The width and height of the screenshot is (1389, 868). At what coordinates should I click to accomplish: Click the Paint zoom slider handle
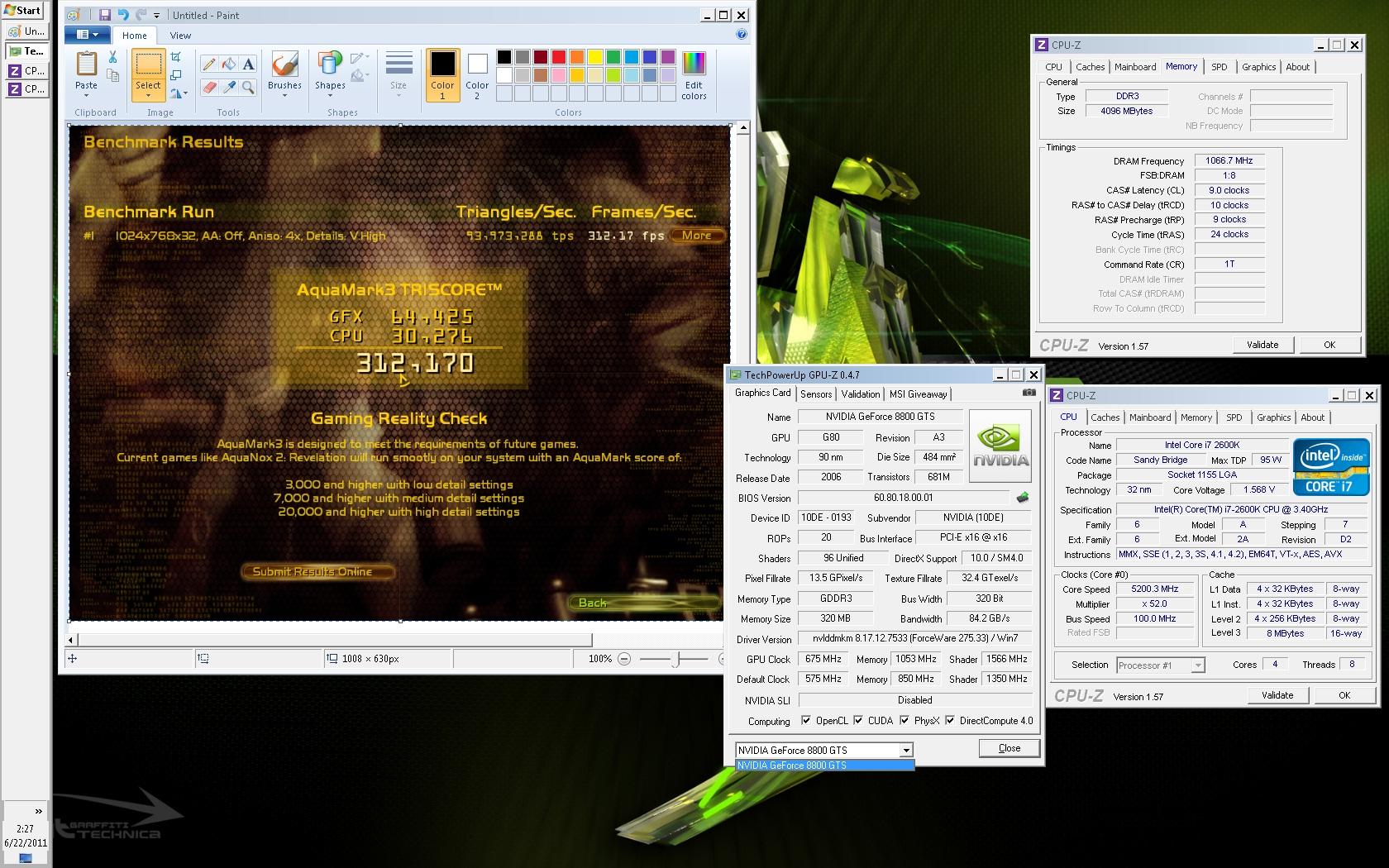pos(675,659)
